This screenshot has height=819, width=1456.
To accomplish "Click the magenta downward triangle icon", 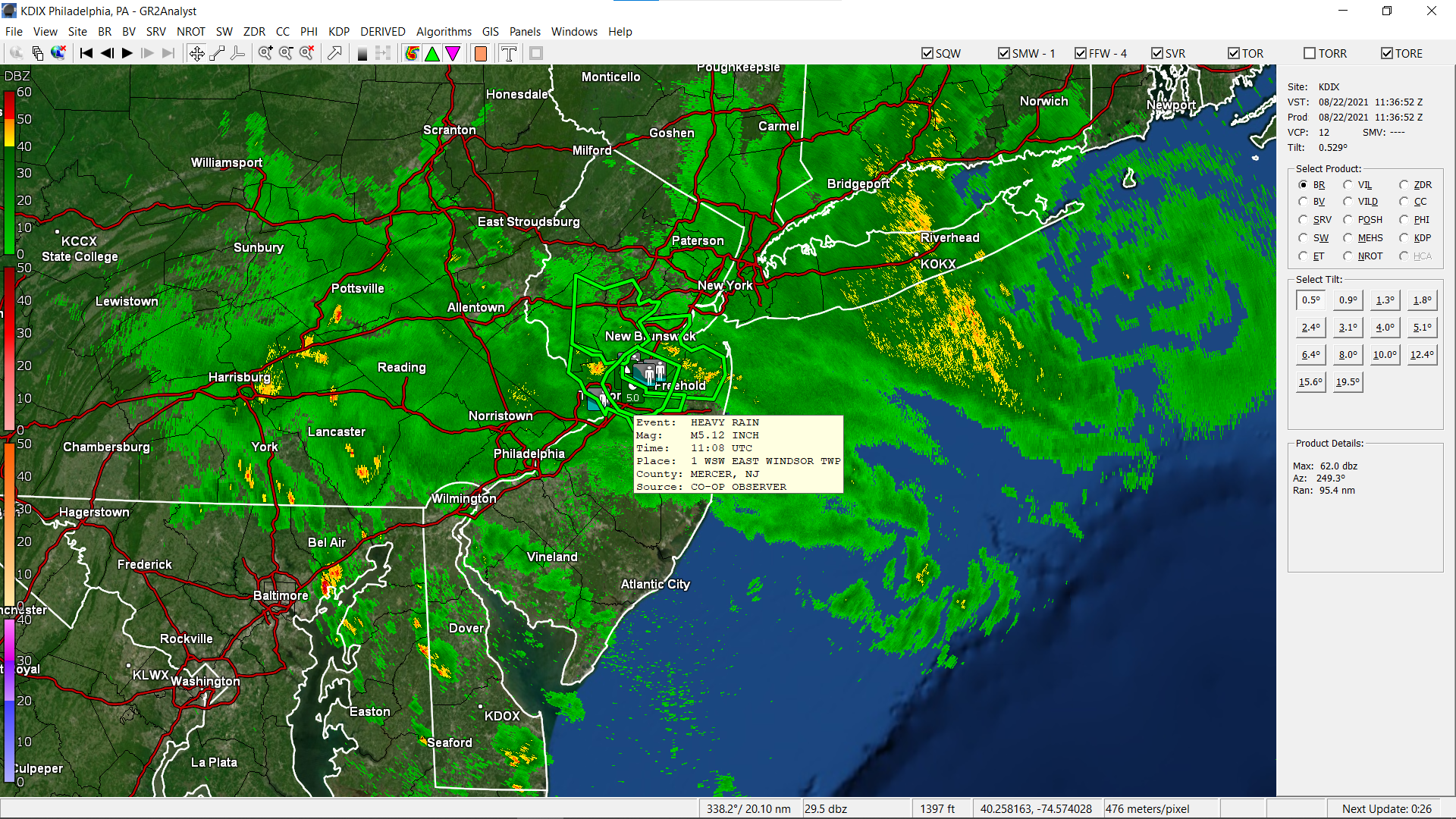I will [x=453, y=53].
